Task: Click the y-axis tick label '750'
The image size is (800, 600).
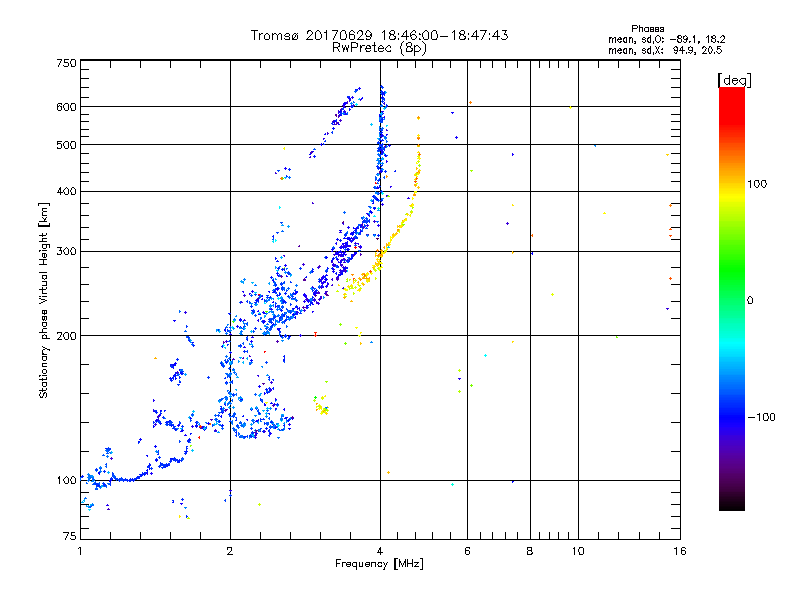Action: point(67,63)
